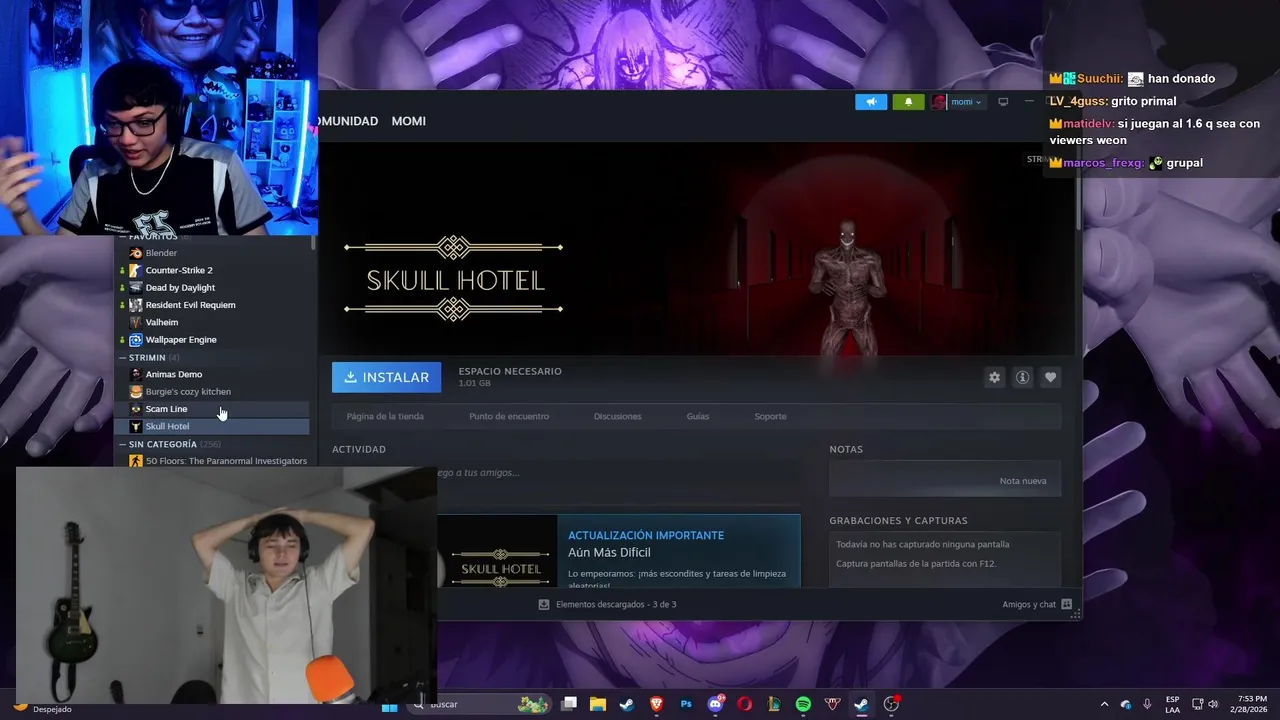
Task: Open Opera browser from taskbar
Action: point(745,705)
